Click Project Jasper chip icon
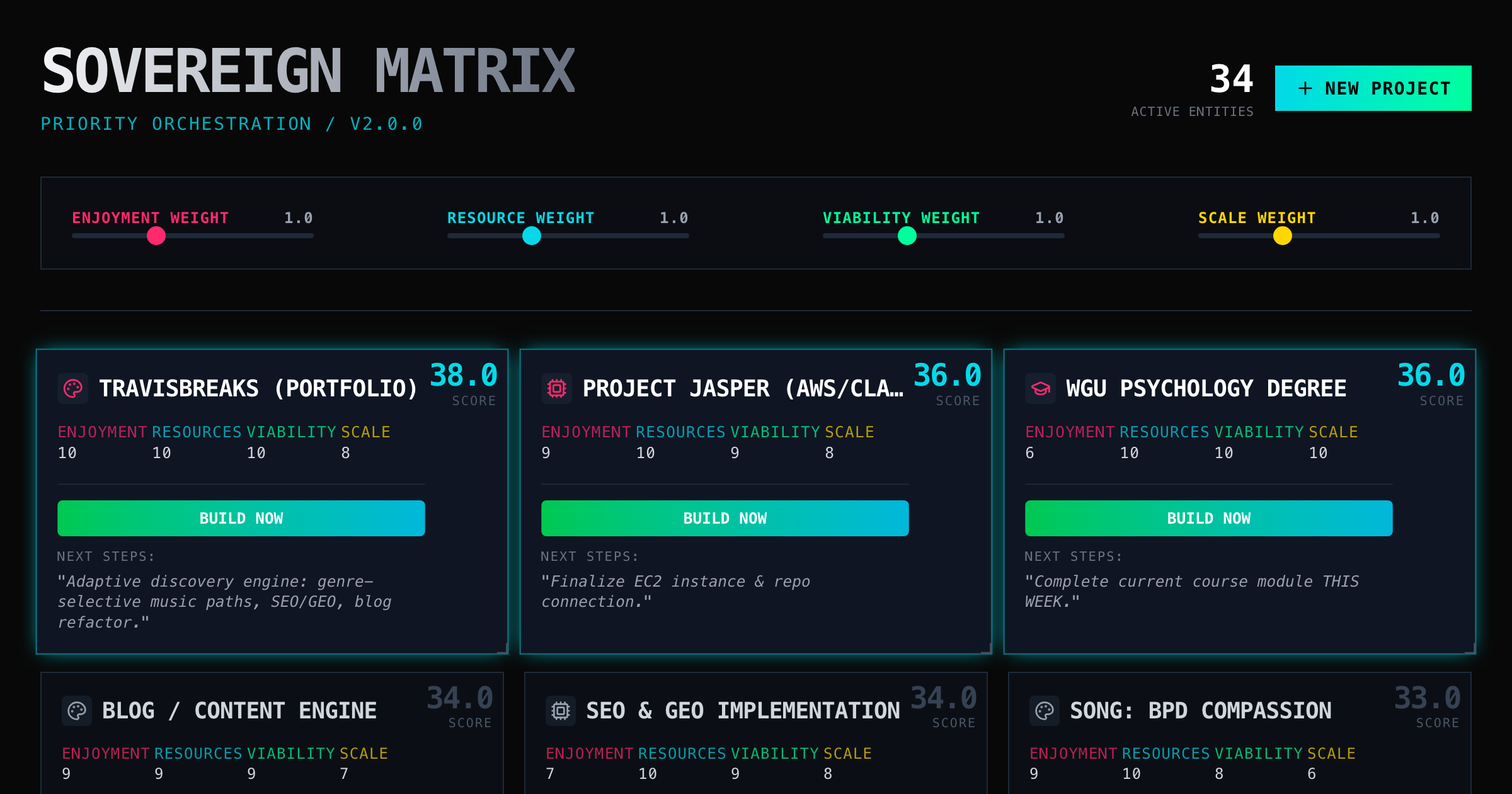 [x=557, y=388]
